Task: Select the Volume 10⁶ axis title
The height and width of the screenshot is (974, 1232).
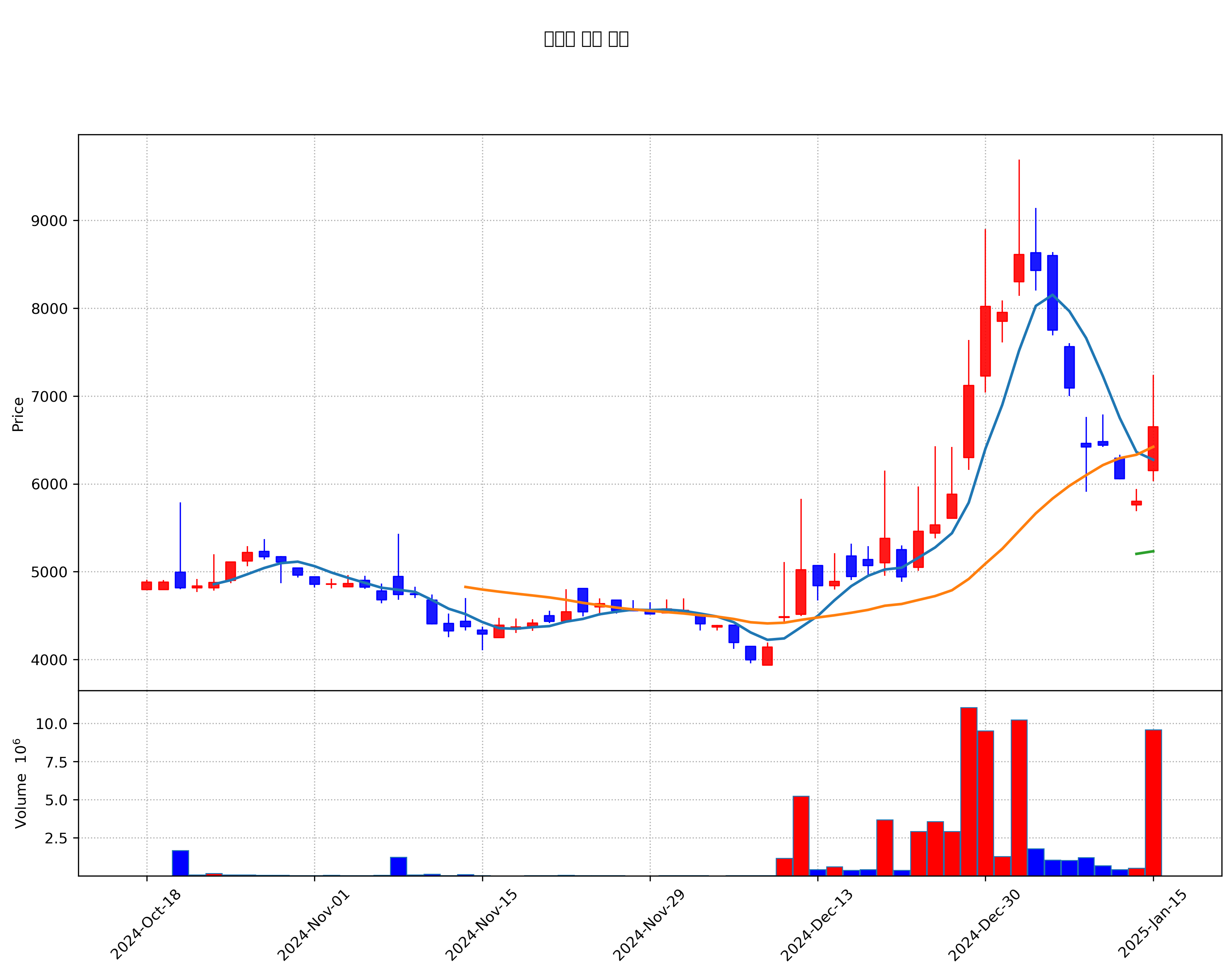Action: click(20, 783)
